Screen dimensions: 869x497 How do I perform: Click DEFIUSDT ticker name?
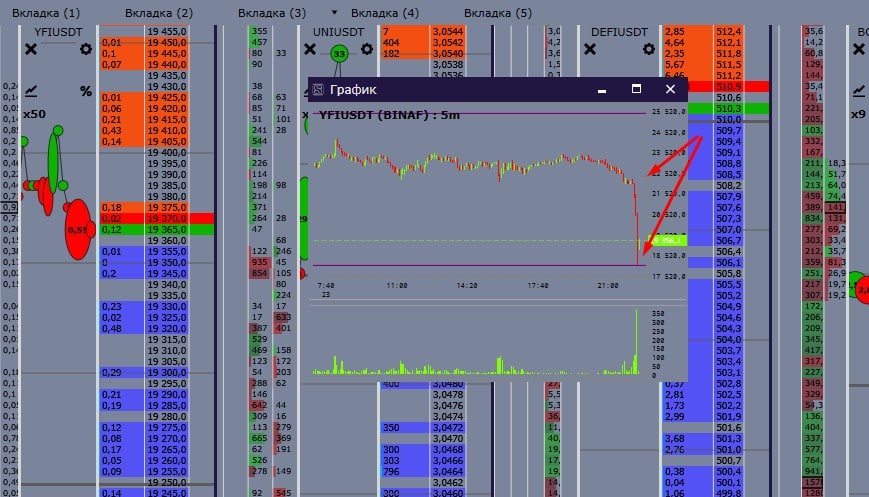[x=619, y=32]
